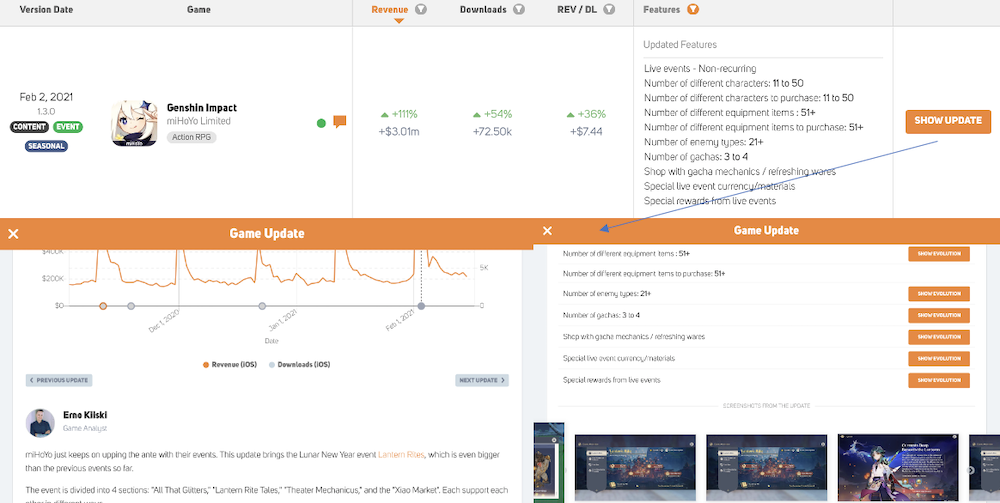This screenshot has width=1000, height=503.
Task: Show evolution for shop with gacha mechanics
Action: click(939, 337)
